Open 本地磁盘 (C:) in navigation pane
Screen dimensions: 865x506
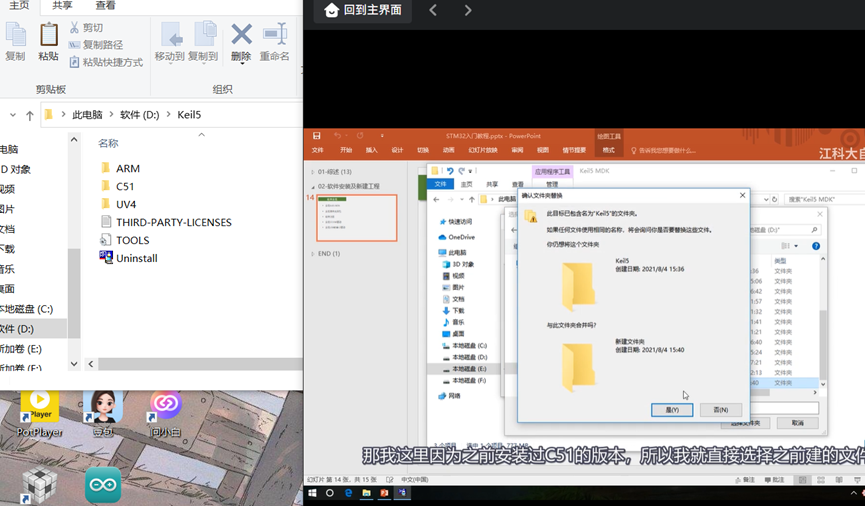28,309
